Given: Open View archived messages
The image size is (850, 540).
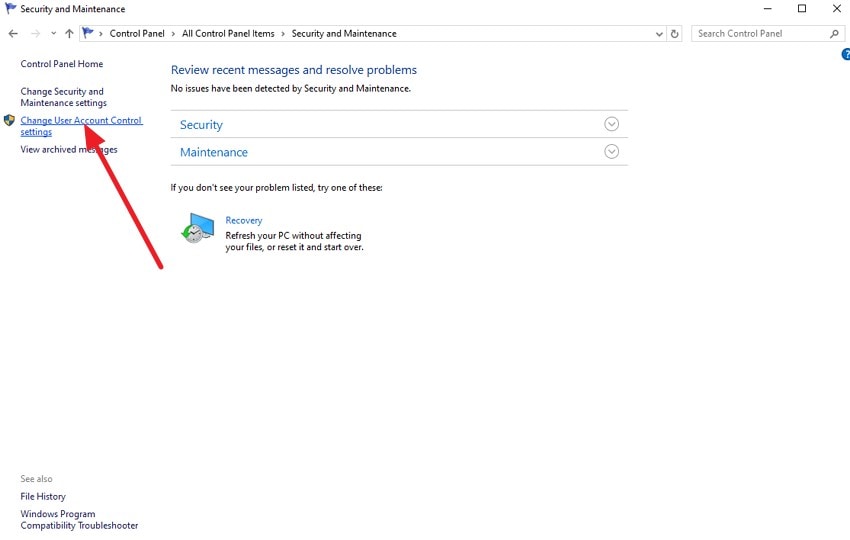Looking at the screenshot, I should click(x=69, y=149).
